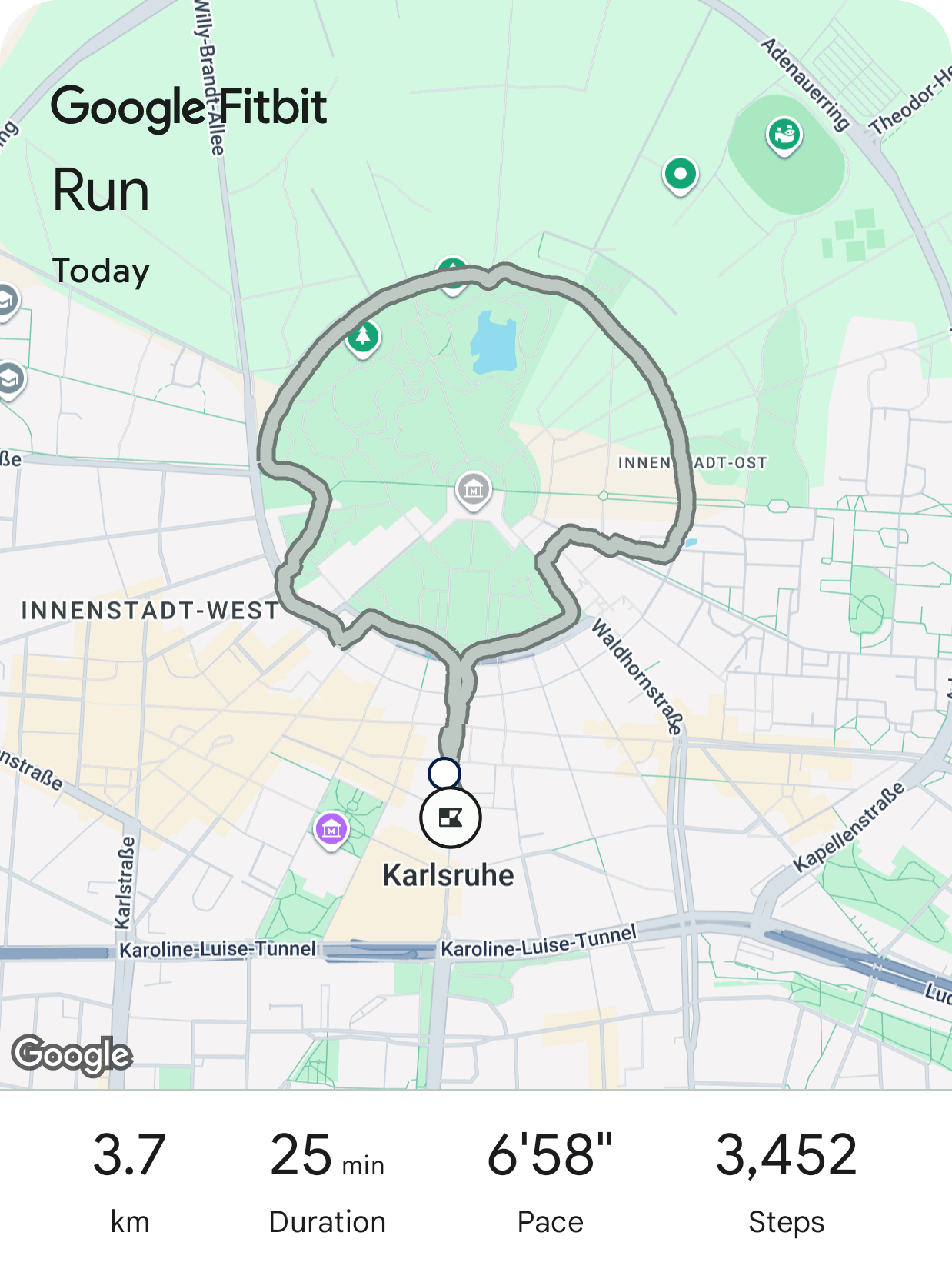
Task: Tap the INNENSTADT-OST district label
Action: [693, 463]
